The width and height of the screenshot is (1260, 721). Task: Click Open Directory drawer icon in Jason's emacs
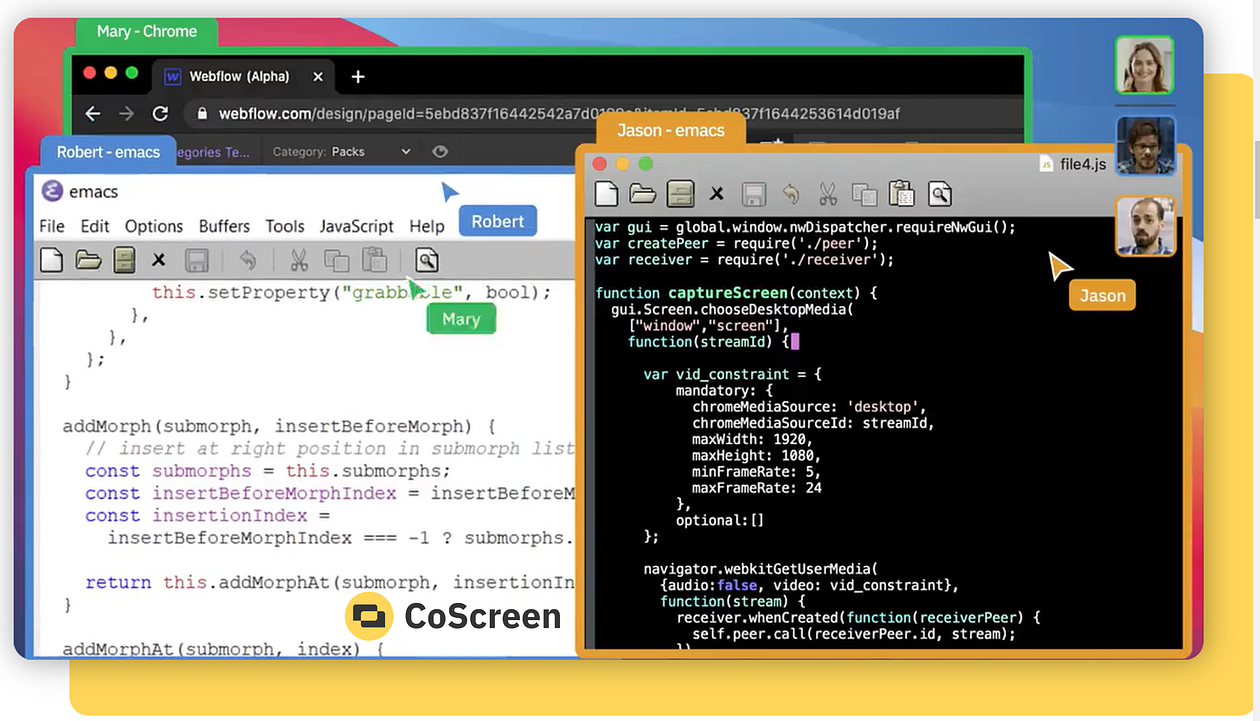(680, 194)
